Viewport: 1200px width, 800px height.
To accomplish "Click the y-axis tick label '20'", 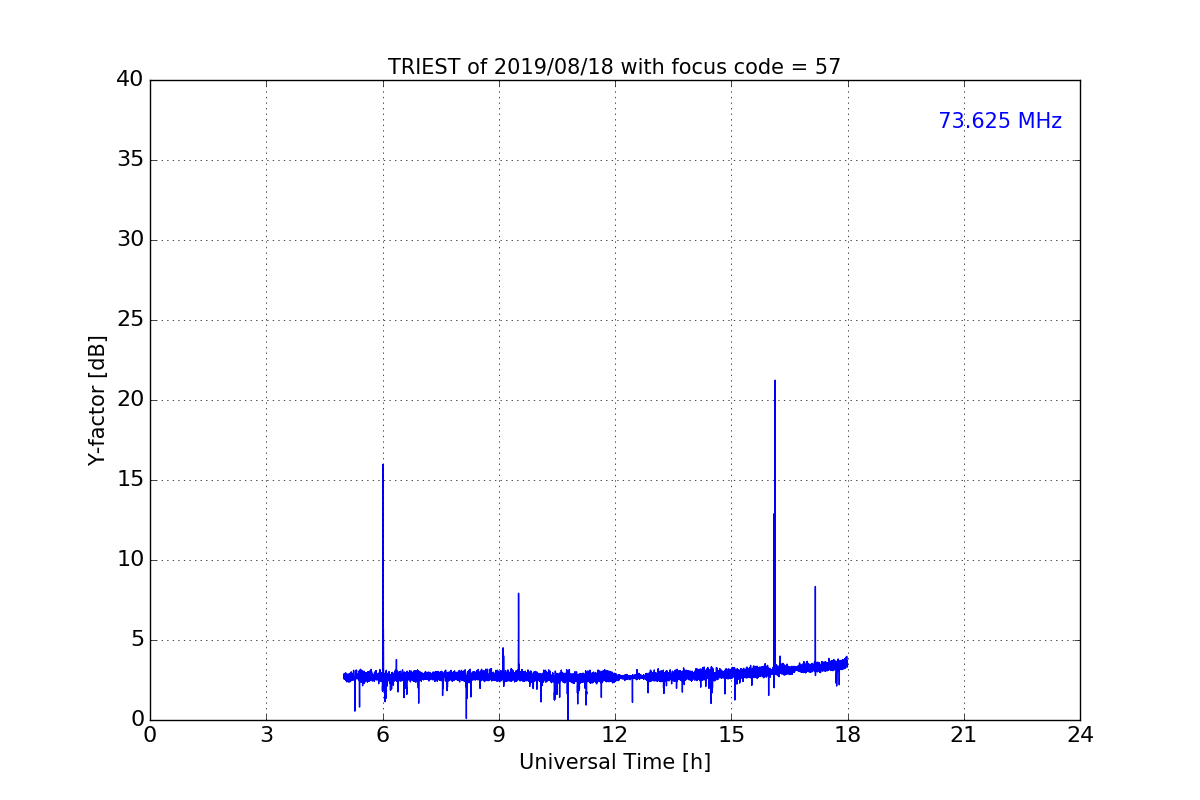I will coord(130,400).
